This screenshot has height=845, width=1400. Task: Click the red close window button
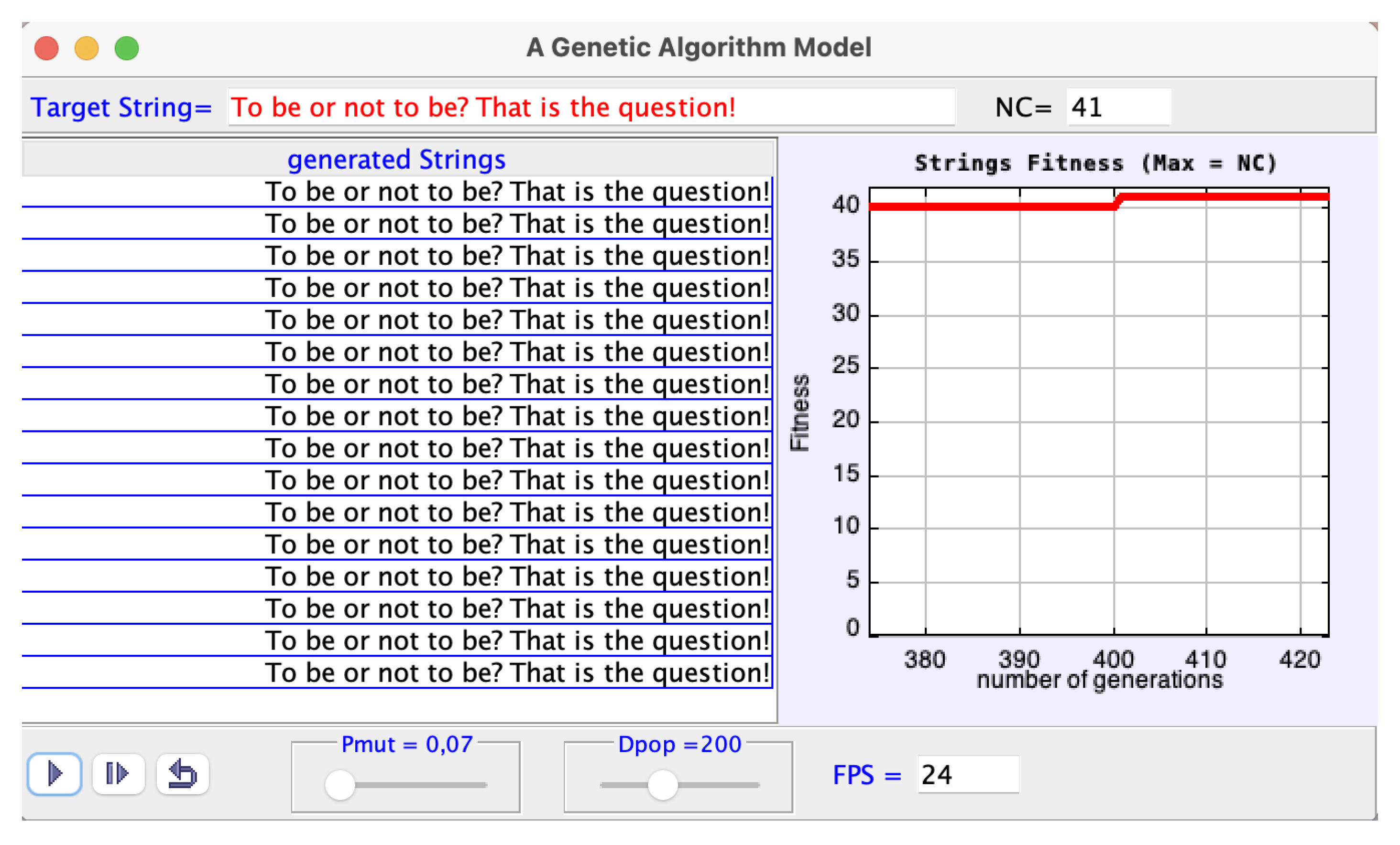point(46,48)
